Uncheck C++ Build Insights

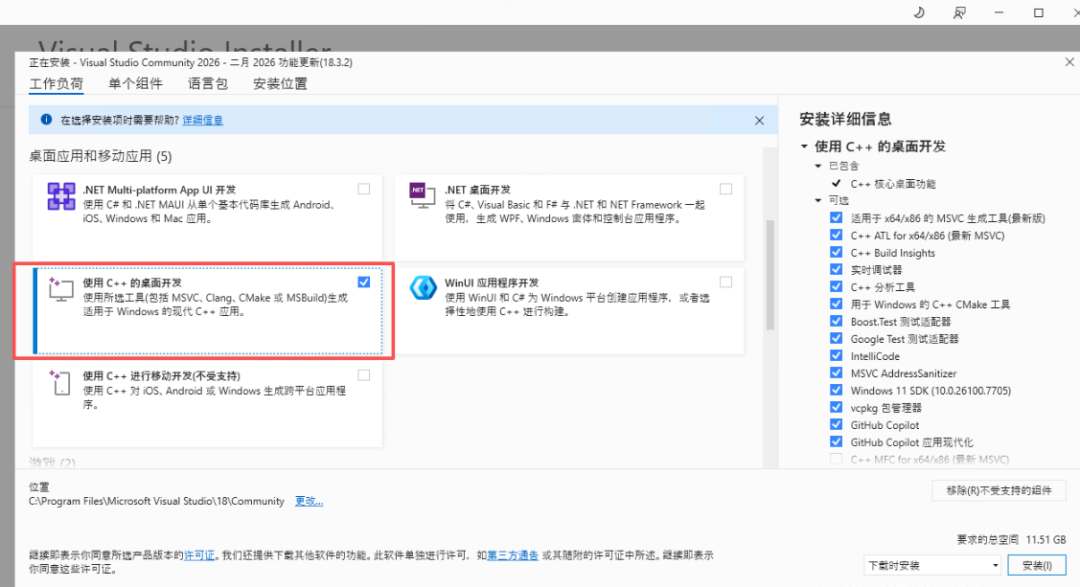[836, 252]
